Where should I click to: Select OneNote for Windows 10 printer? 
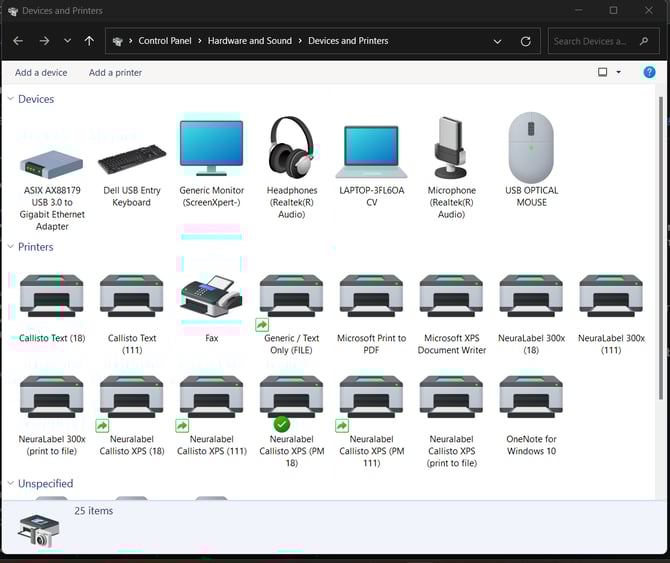[531, 398]
